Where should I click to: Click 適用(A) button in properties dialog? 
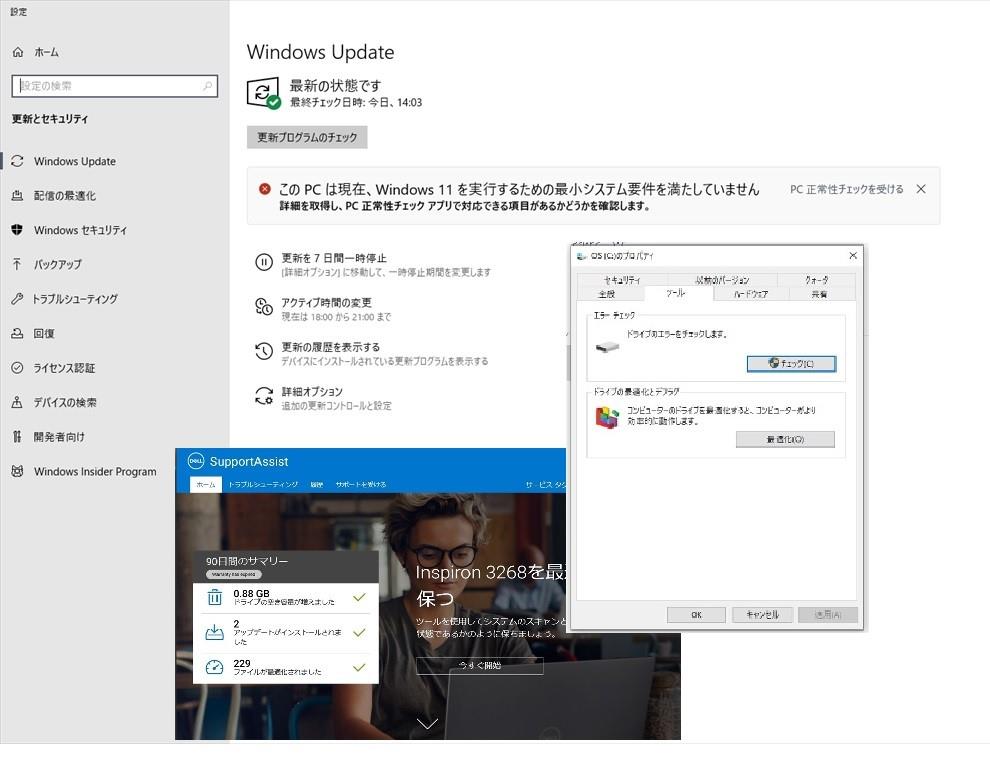point(828,614)
